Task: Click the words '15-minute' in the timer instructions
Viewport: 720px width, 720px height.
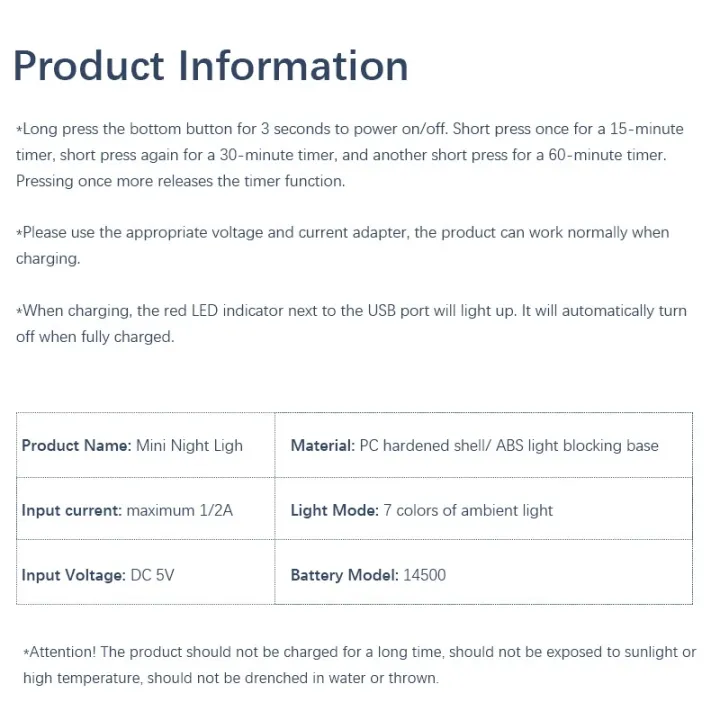Action: click(x=648, y=129)
